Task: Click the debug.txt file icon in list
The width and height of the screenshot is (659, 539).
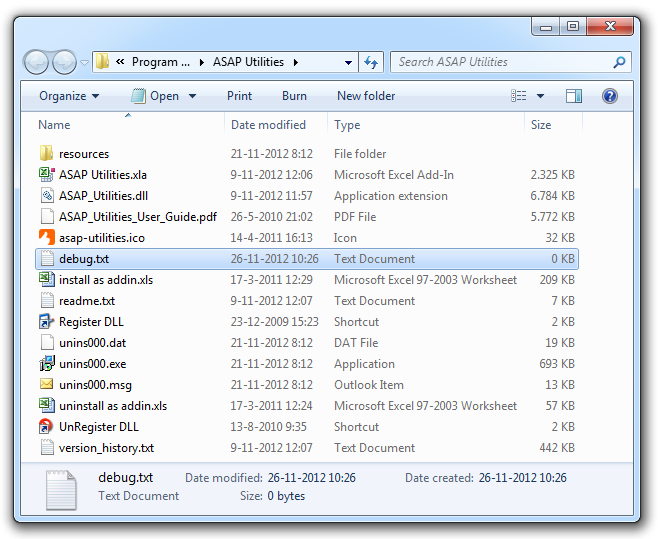Action: (x=47, y=259)
